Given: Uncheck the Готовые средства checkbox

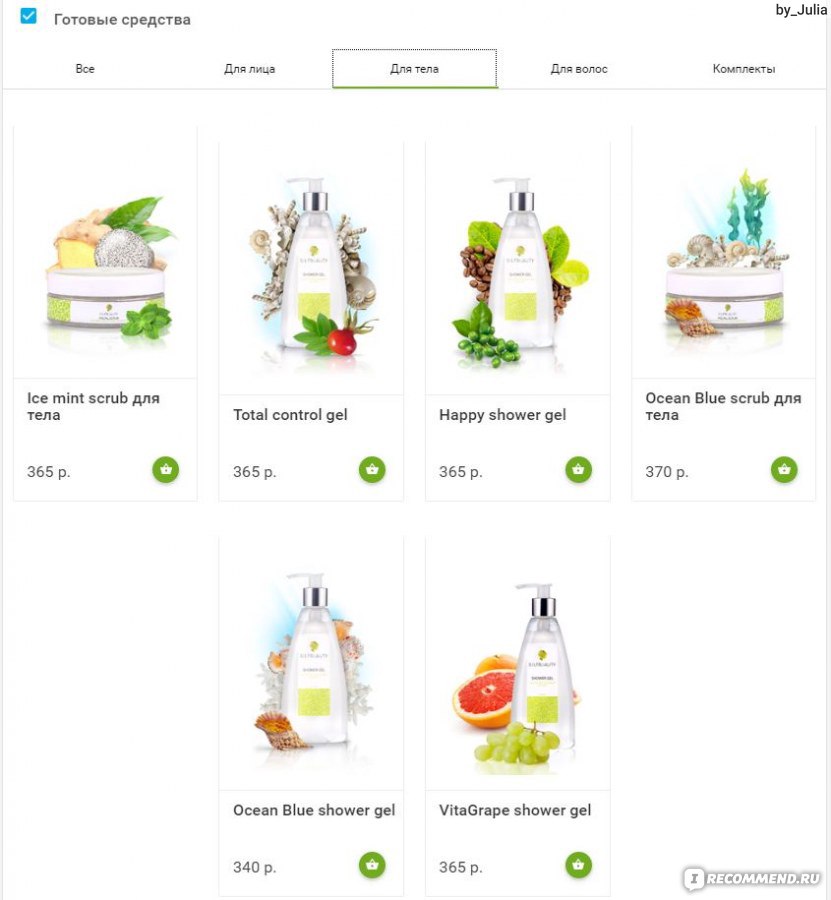Looking at the screenshot, I should (28, 16).
